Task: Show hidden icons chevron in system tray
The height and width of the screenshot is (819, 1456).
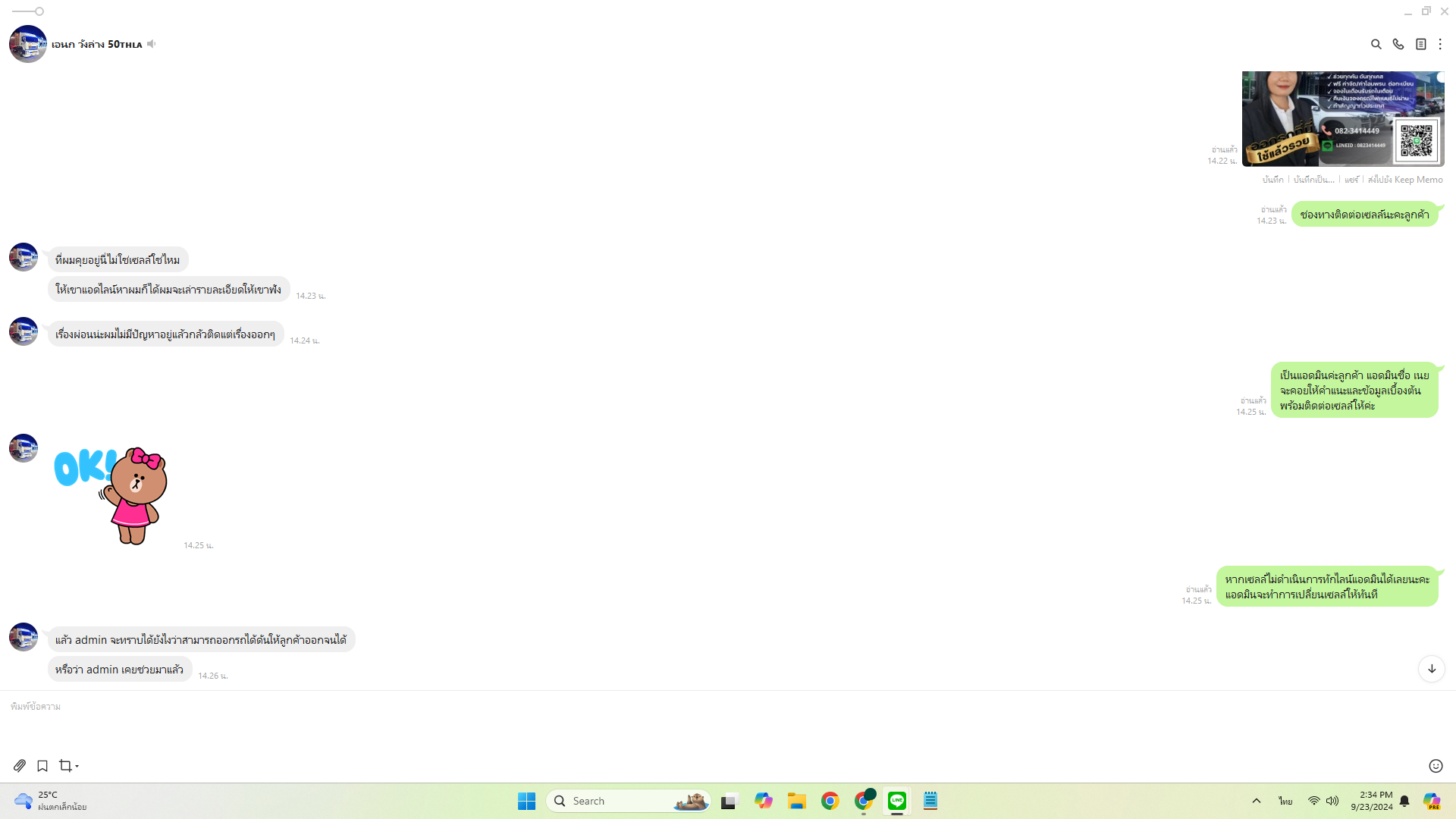Action: coord(1256,801)
